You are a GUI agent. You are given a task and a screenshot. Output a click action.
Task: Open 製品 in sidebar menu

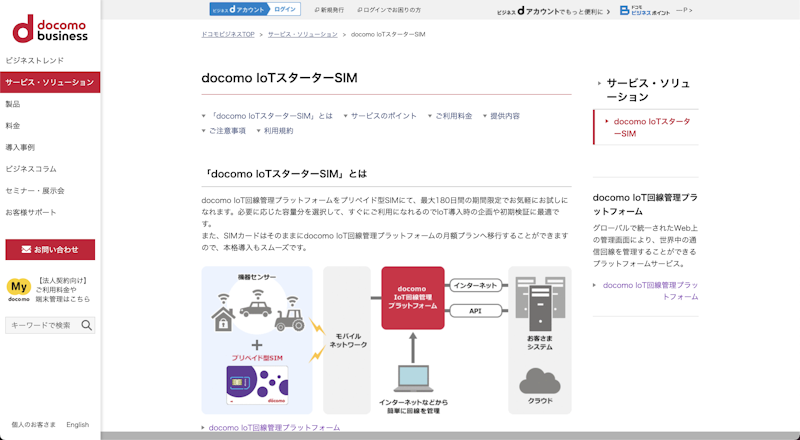pos(13,104)
